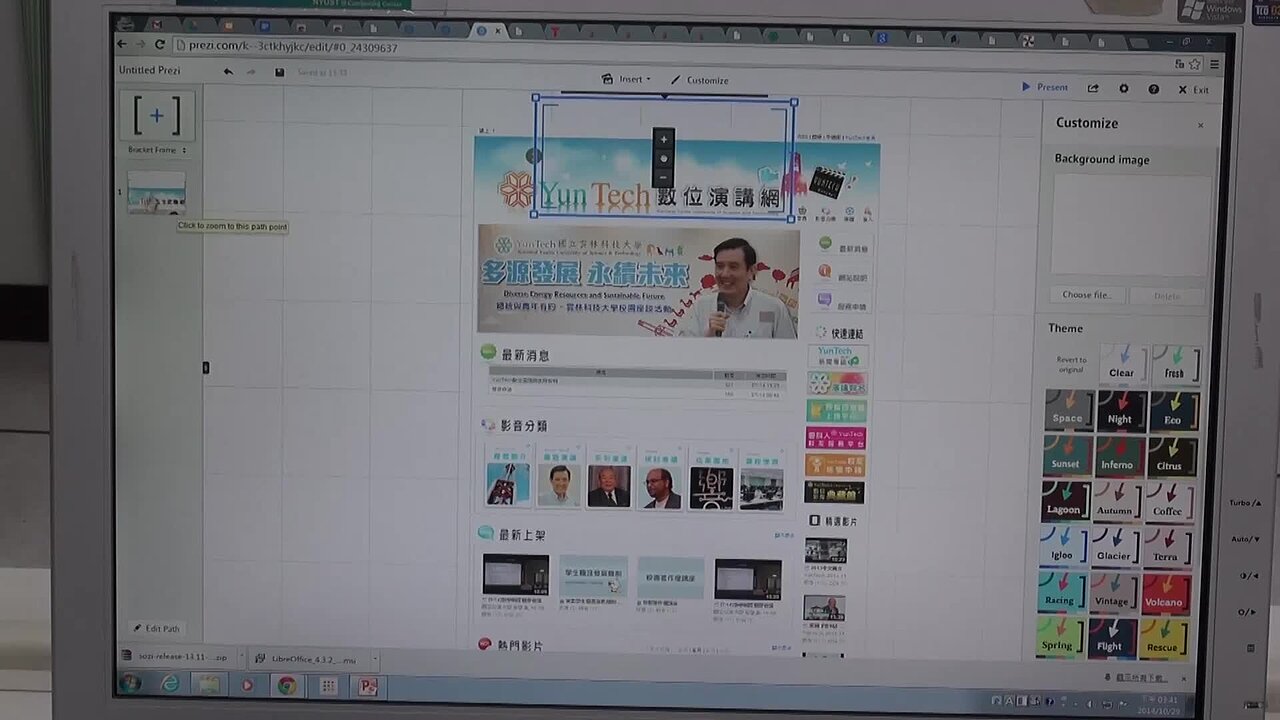This screenshot has width=1280, height=720.
Task: Open Windows Media Player from taskbar
Action: click(247, 685)
